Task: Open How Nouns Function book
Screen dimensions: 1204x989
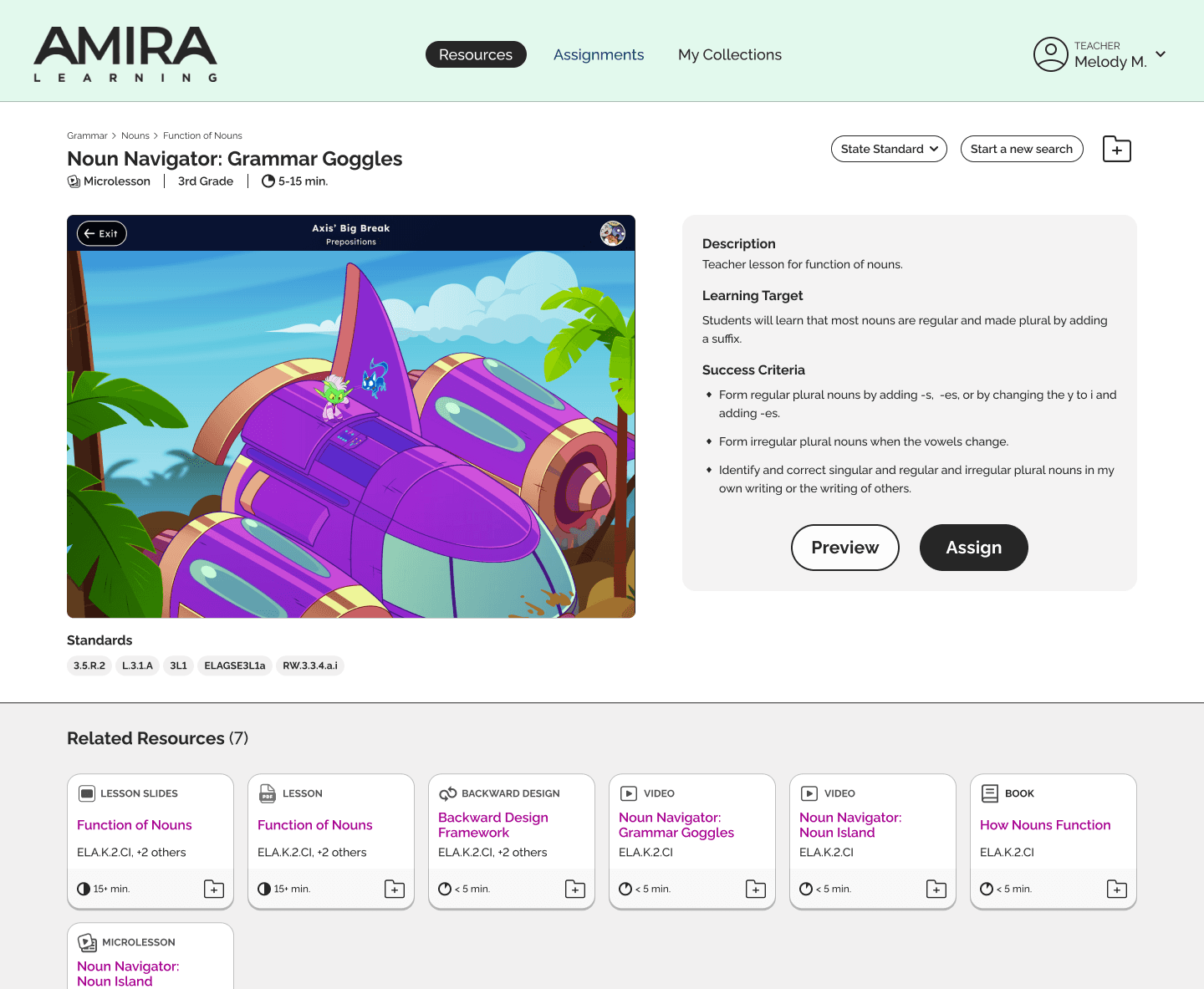Action: coord(1045,825)
